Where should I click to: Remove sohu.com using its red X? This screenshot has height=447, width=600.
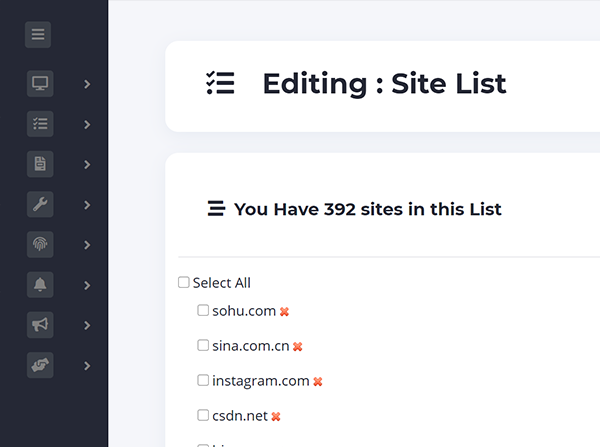click(284, 312)
